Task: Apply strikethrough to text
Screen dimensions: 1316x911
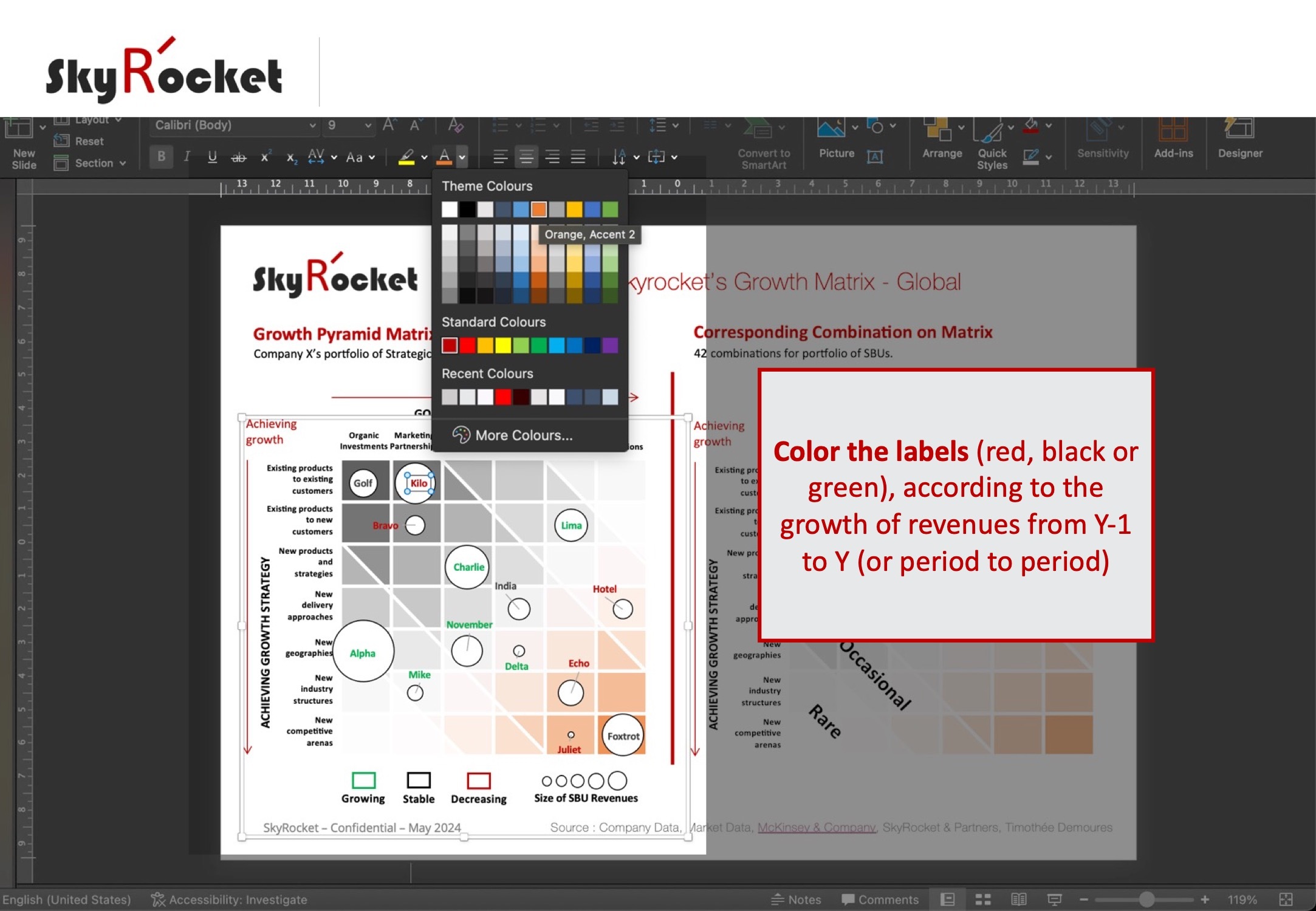Action: (x=238, y=157)
